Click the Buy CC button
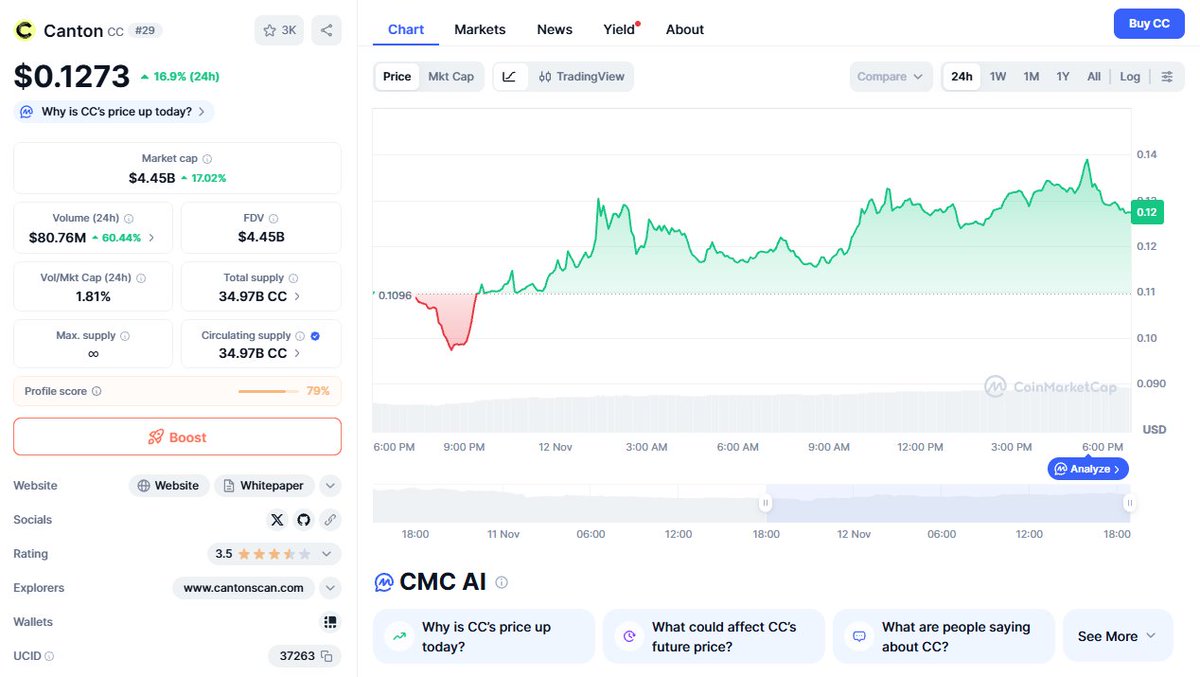Screen dimensions: 1200x677 coord(1149,24)
